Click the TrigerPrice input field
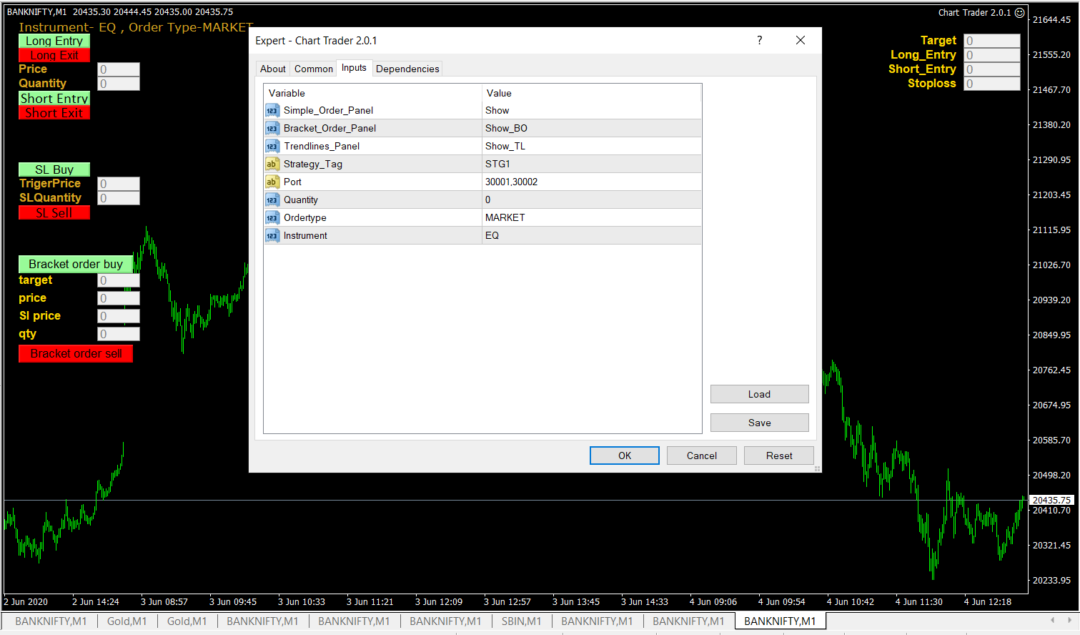This screenshot has width=1080, height=635. tap(118, 183)
